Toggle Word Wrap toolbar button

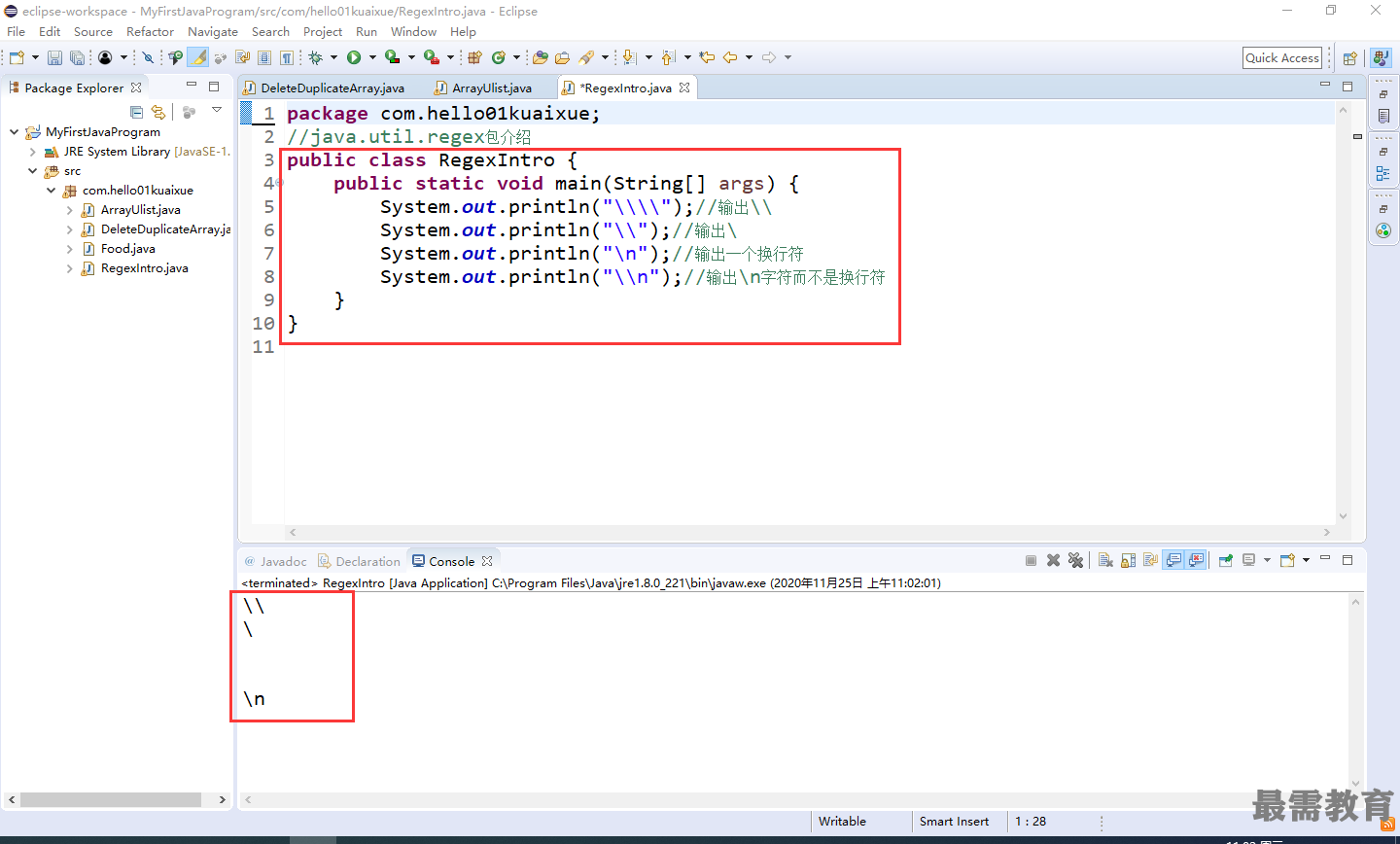(243, 57)
